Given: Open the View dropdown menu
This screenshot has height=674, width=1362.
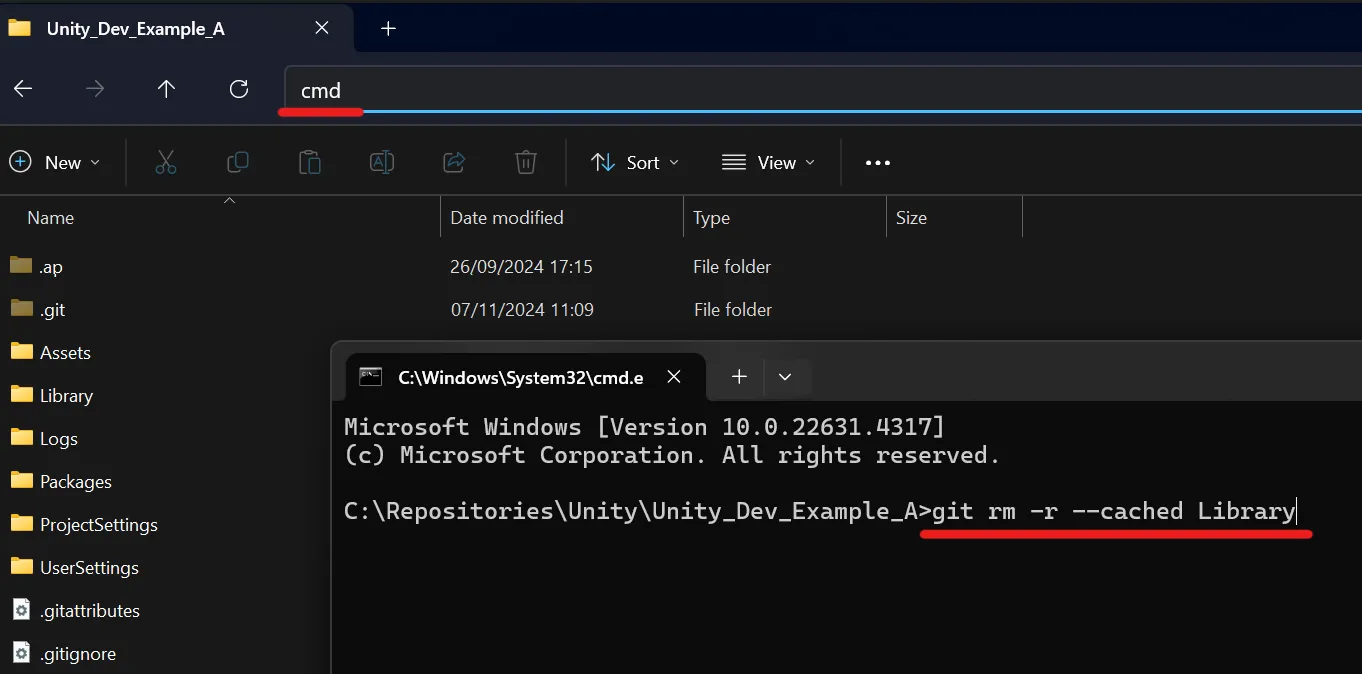Looking at the screenshot, I should tap(767, 162).
